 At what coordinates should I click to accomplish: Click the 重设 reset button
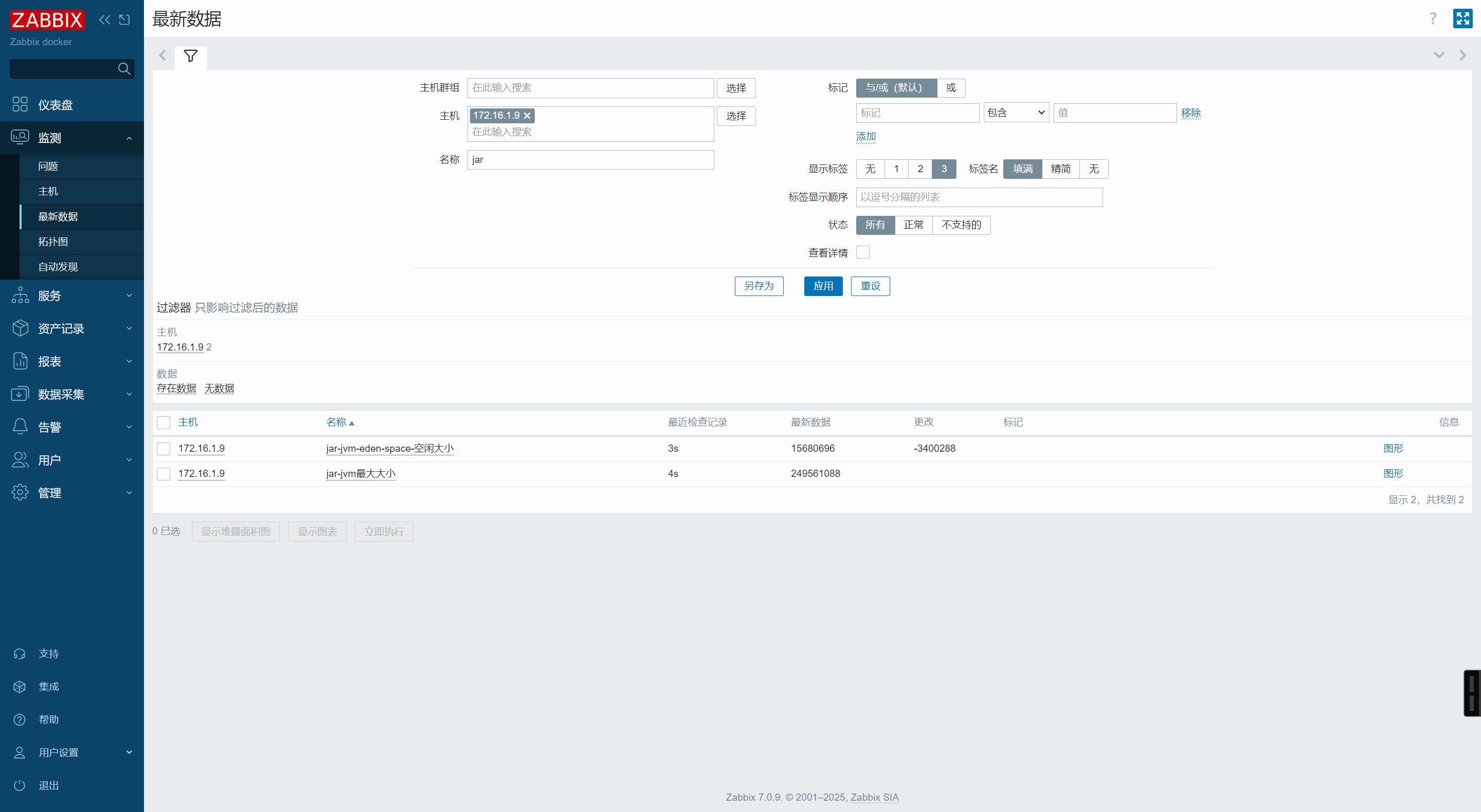tap(871, 286)
